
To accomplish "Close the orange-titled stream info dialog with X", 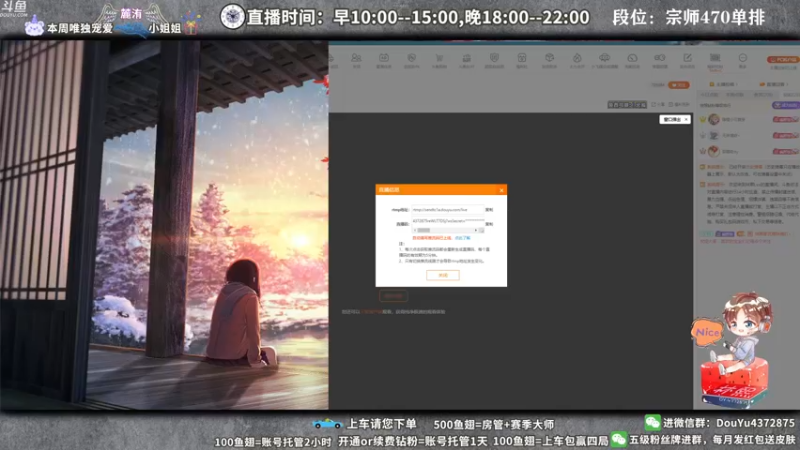I will coord(501,190).
